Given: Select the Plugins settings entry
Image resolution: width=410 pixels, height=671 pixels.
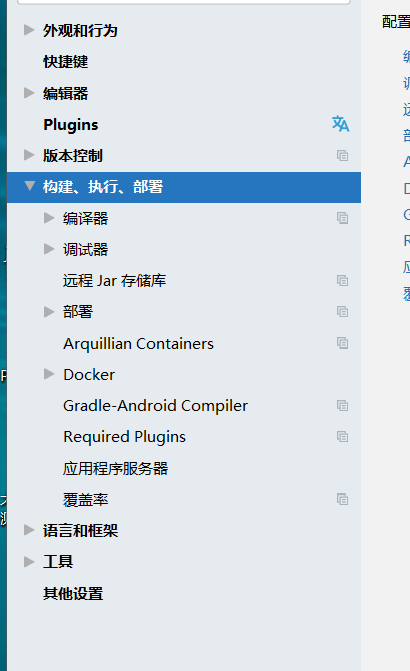Looking at the screenshot, I should point(71,125).
